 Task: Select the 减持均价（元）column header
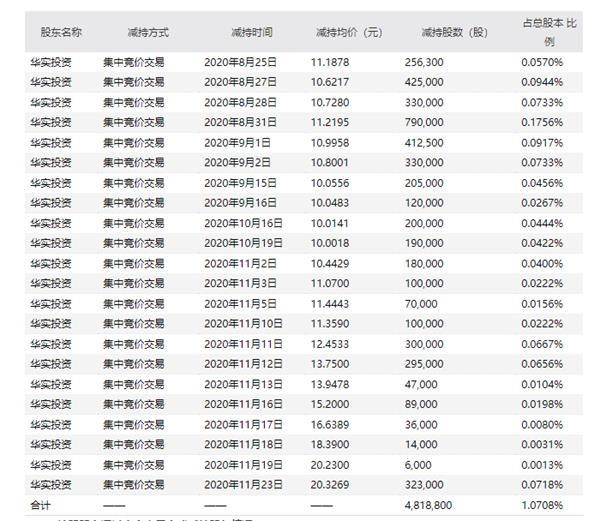tap(349, 33)
